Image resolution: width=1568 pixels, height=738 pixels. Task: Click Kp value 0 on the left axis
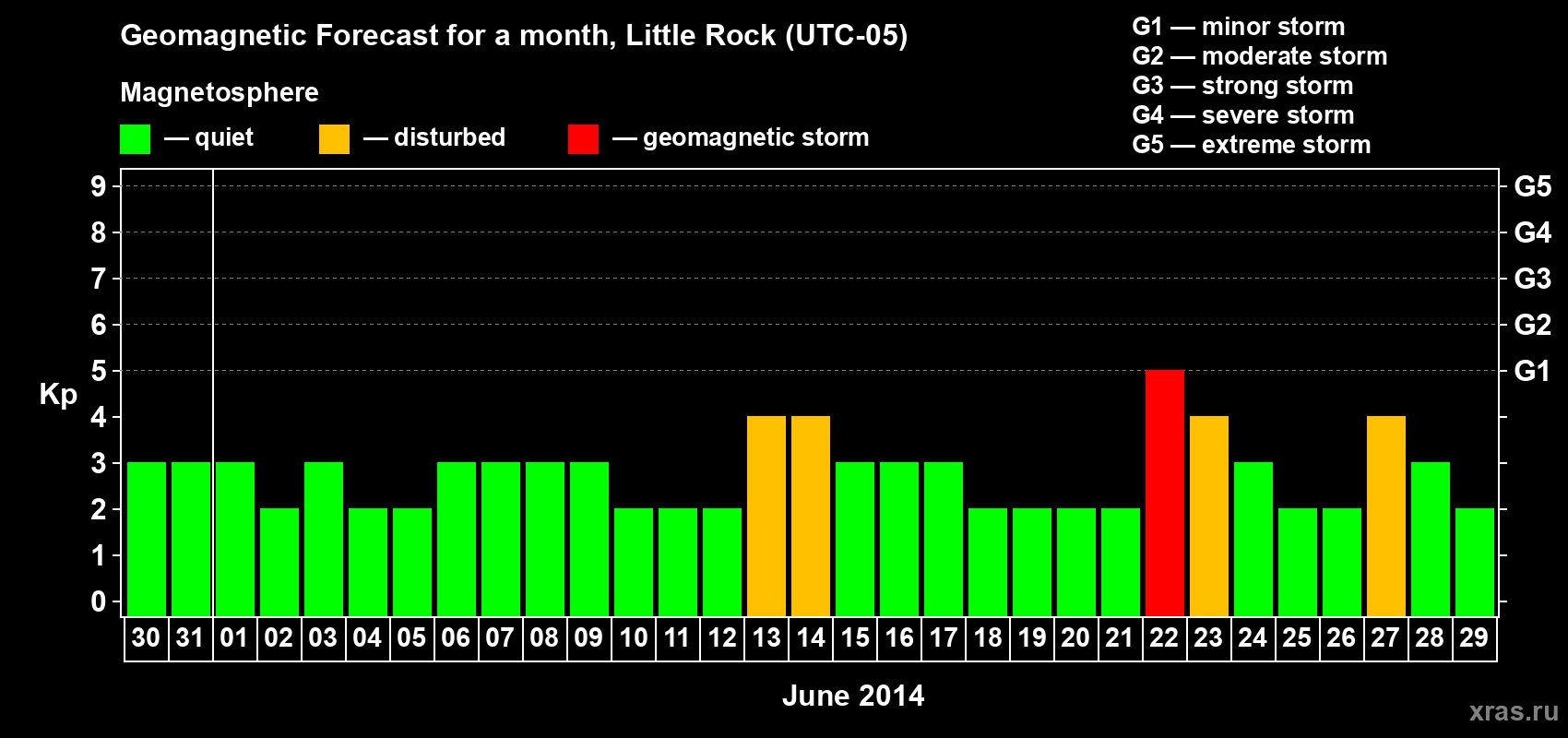tap(99, 601)
